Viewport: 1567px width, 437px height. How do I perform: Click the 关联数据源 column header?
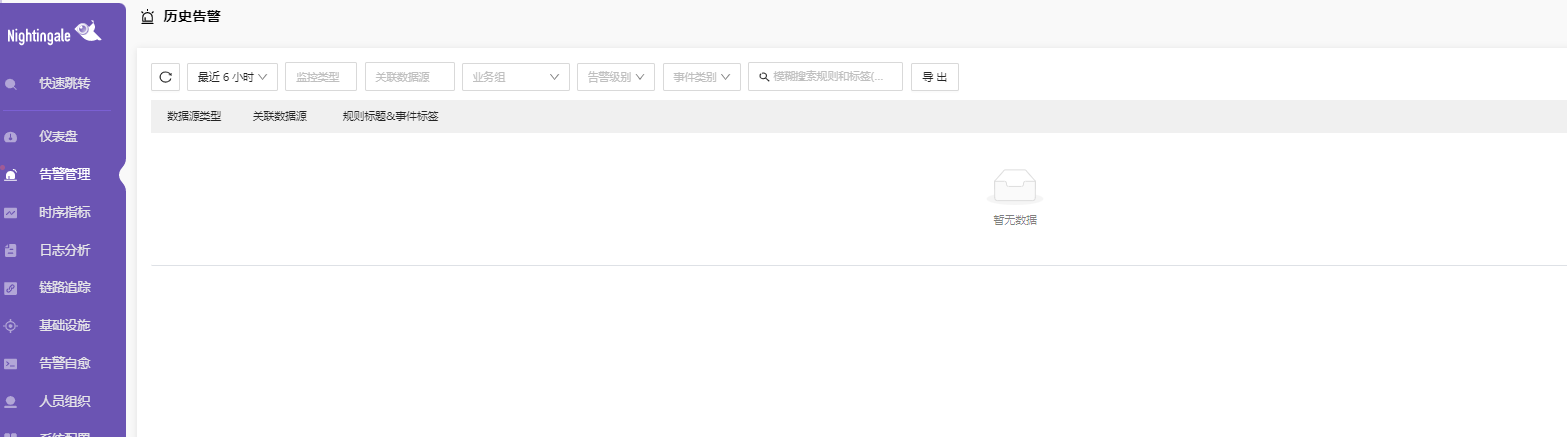[280, 116]
